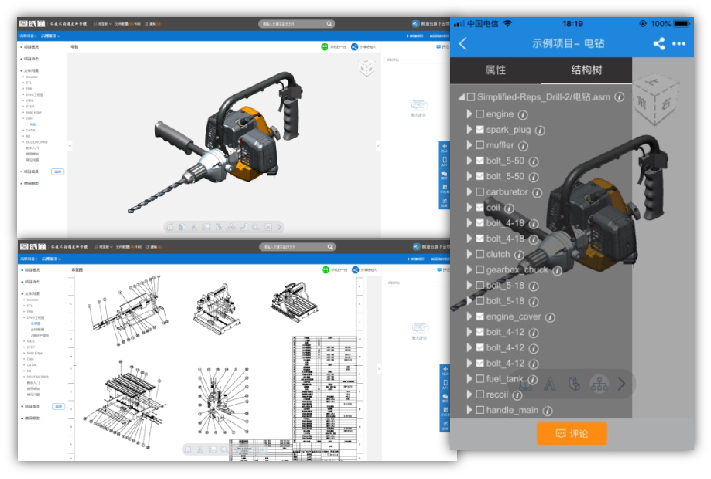Collapse the Simplified-Reps_Drill-2 root node

click(x=462, y=97)
